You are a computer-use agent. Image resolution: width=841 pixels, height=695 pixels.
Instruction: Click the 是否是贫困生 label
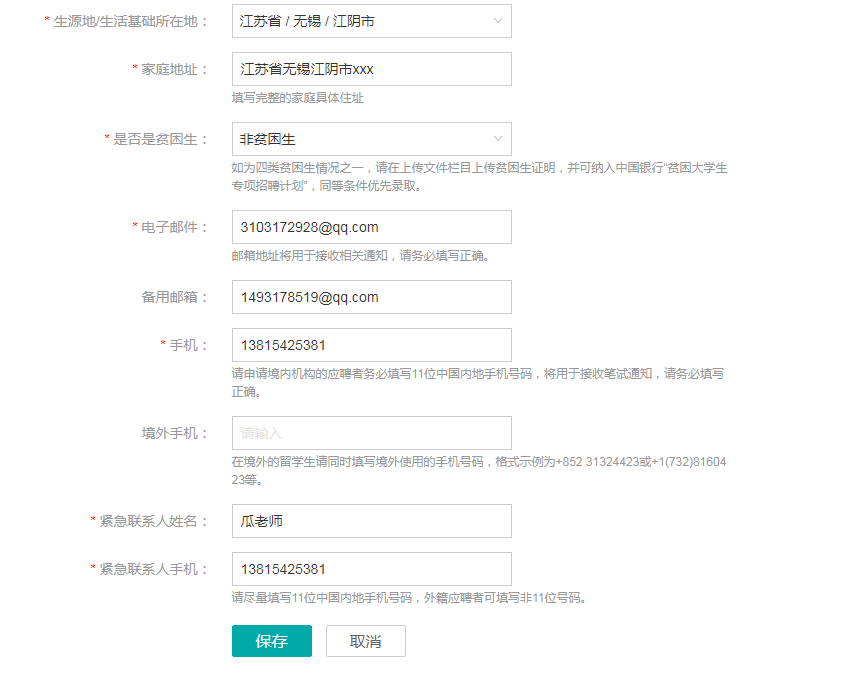coord(160,139)
